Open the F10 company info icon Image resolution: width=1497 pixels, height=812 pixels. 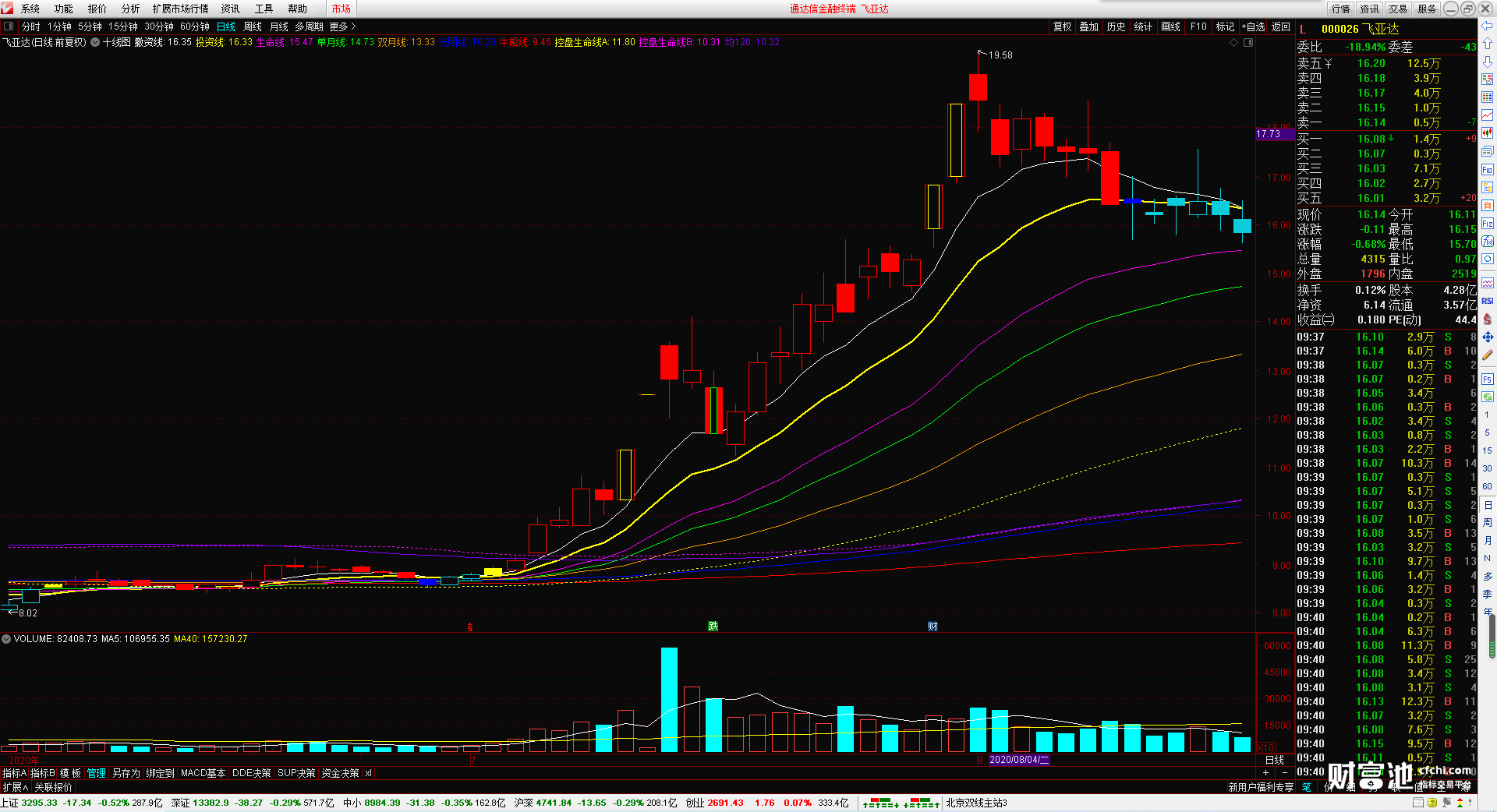point(1487,169)
